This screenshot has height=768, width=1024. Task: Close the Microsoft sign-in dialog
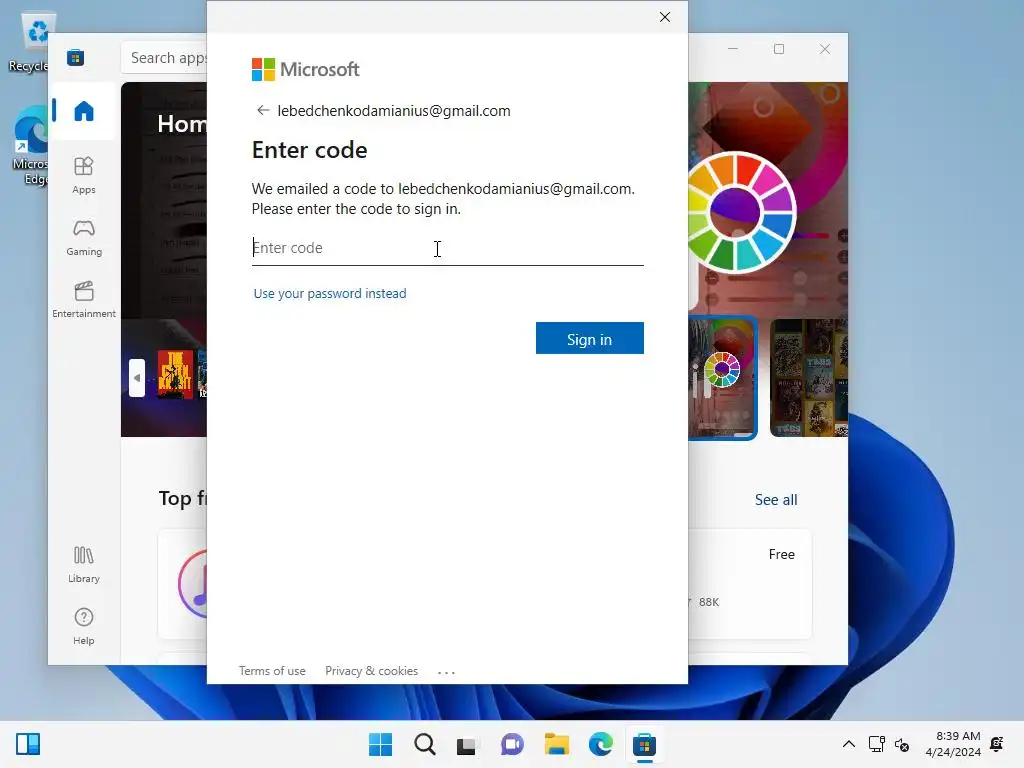pyautogui.click(x=665, y=17)
